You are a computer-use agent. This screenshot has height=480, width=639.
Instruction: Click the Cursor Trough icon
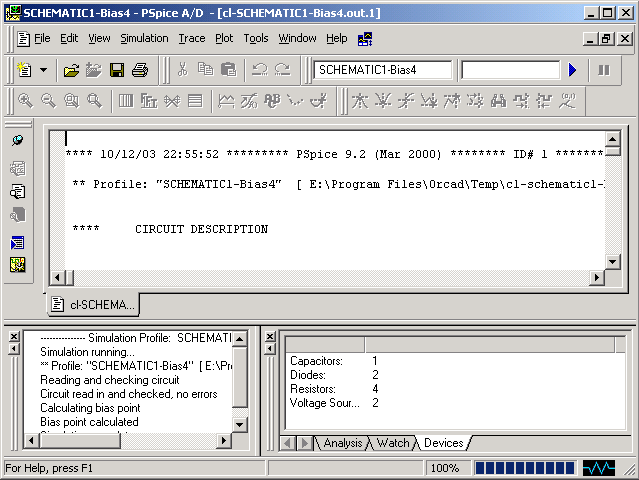click(x=383, y=101)
